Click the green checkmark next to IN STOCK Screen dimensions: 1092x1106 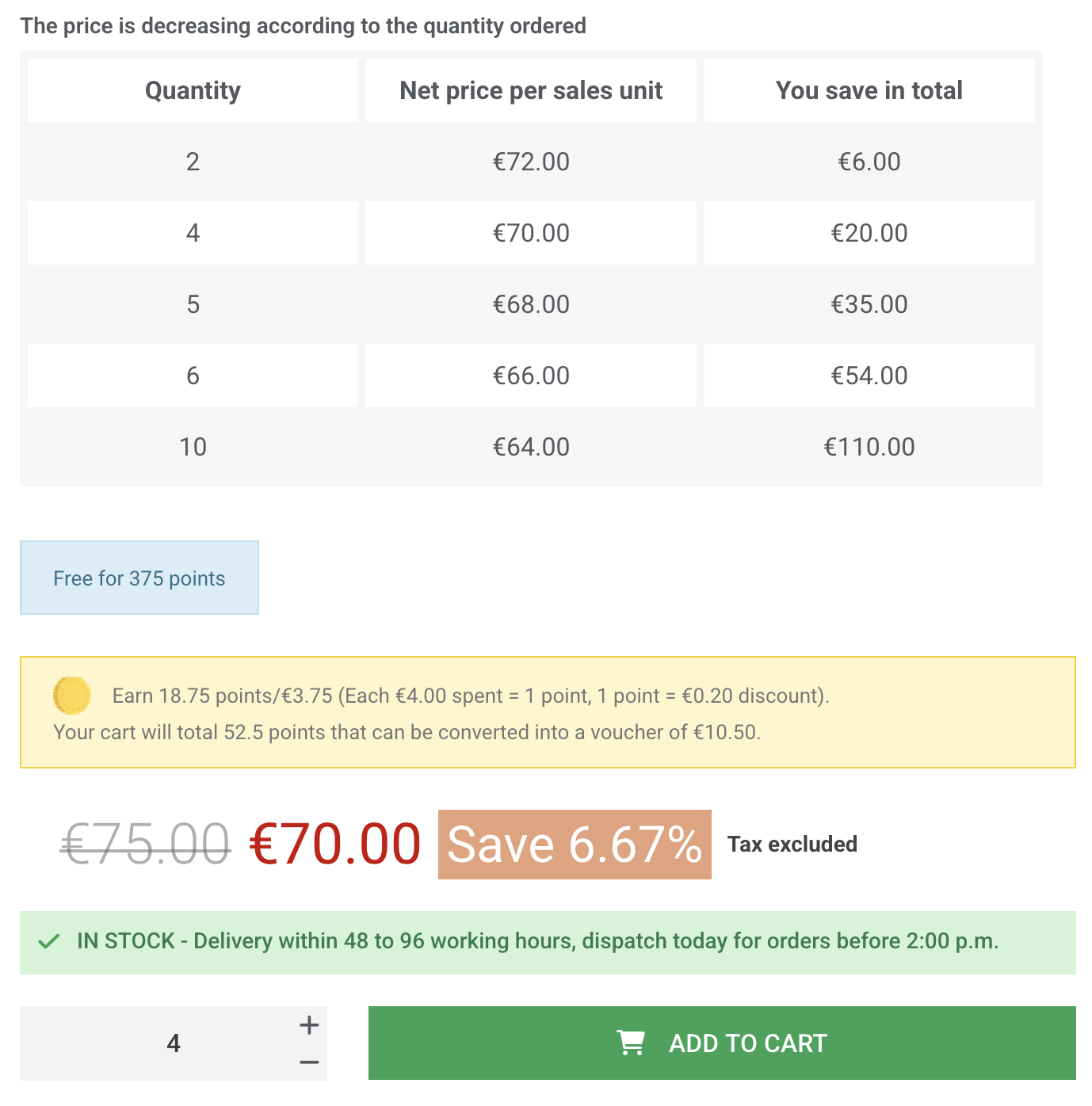click(x=48, y=942)
